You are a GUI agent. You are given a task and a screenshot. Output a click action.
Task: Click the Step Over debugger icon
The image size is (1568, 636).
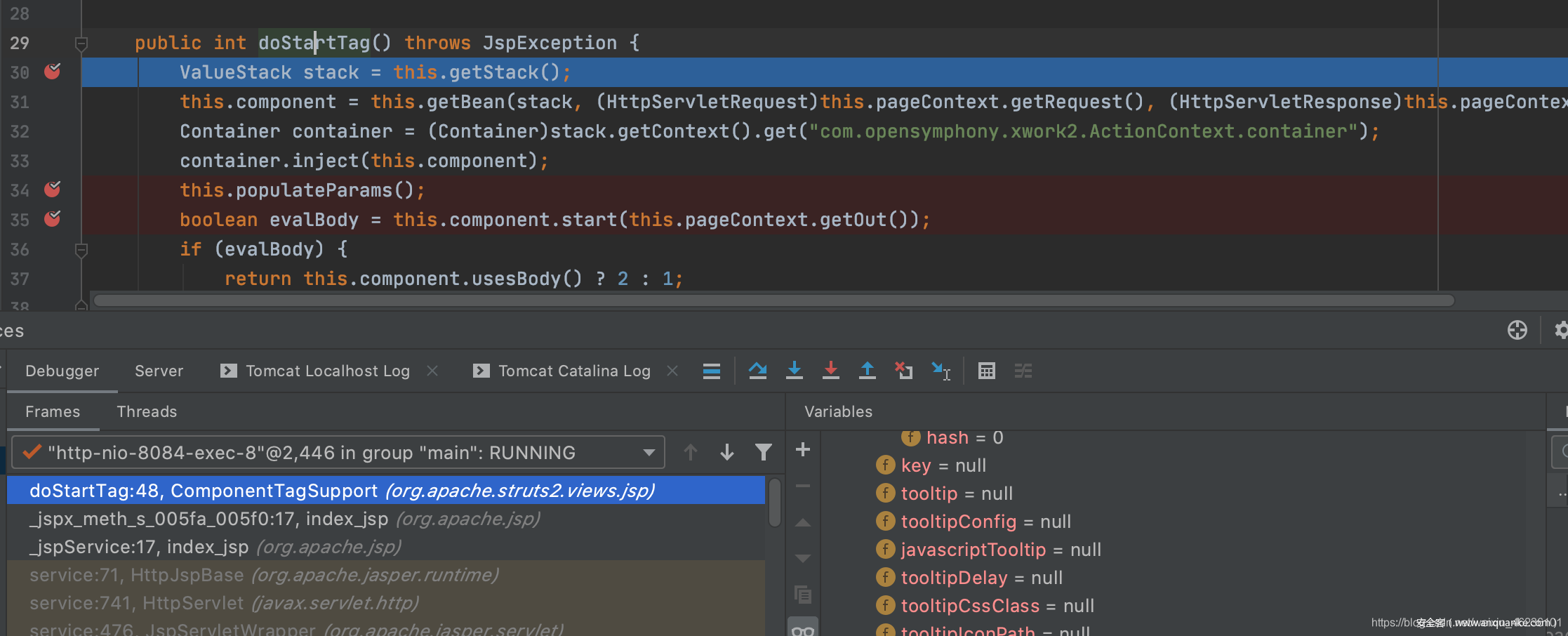coord(757,371)
